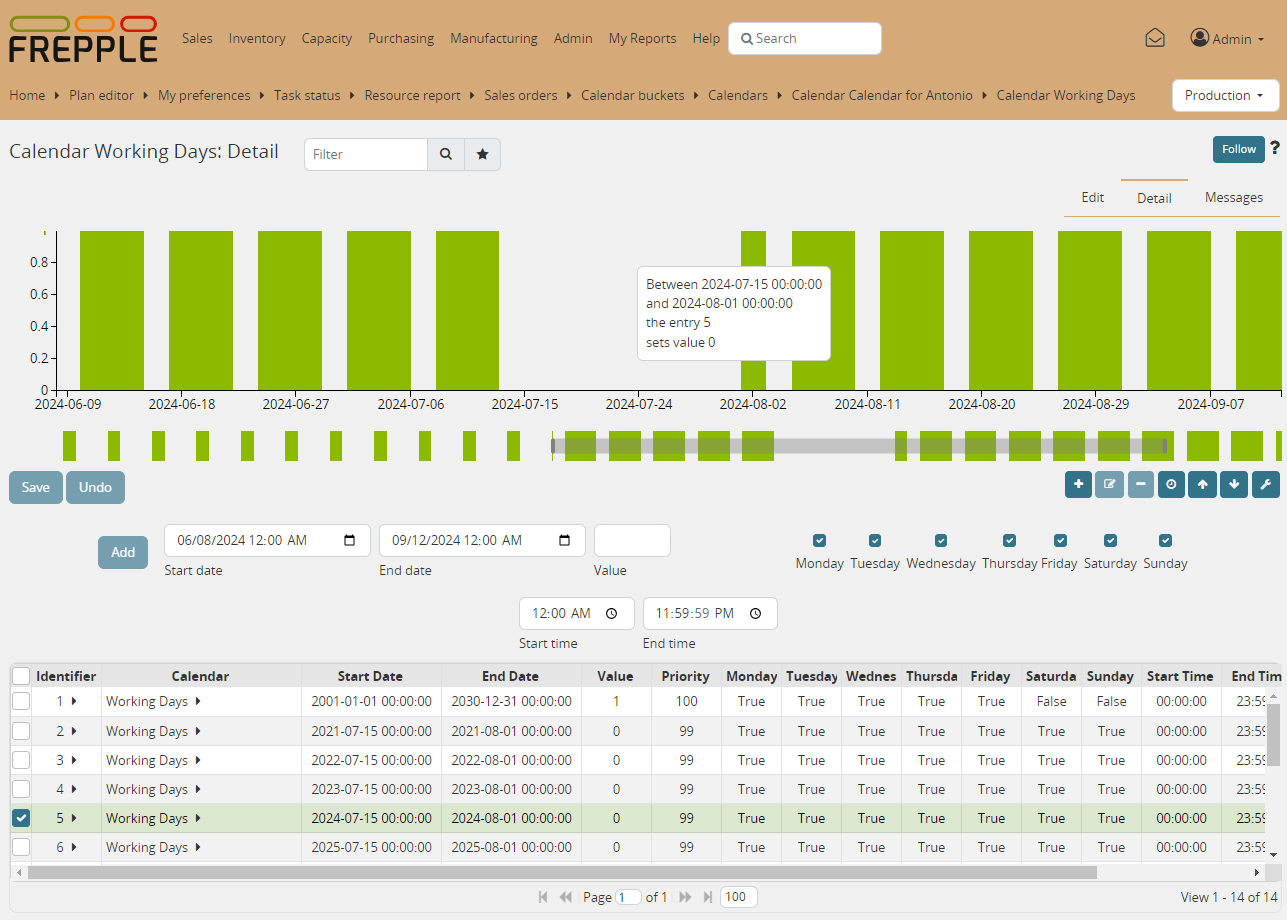Viewport: 1287px width, 920px height.
Task: Click the Value input field
Action: [x=632, y=540]
